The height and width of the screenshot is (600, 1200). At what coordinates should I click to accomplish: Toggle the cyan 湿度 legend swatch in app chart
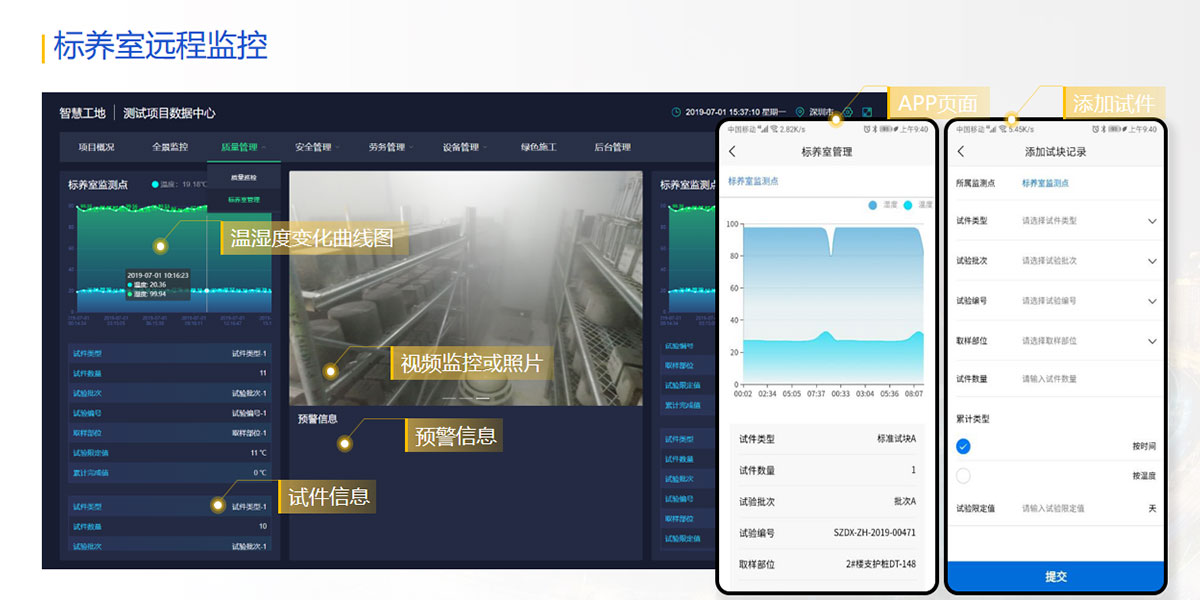(x=908, y=204)
